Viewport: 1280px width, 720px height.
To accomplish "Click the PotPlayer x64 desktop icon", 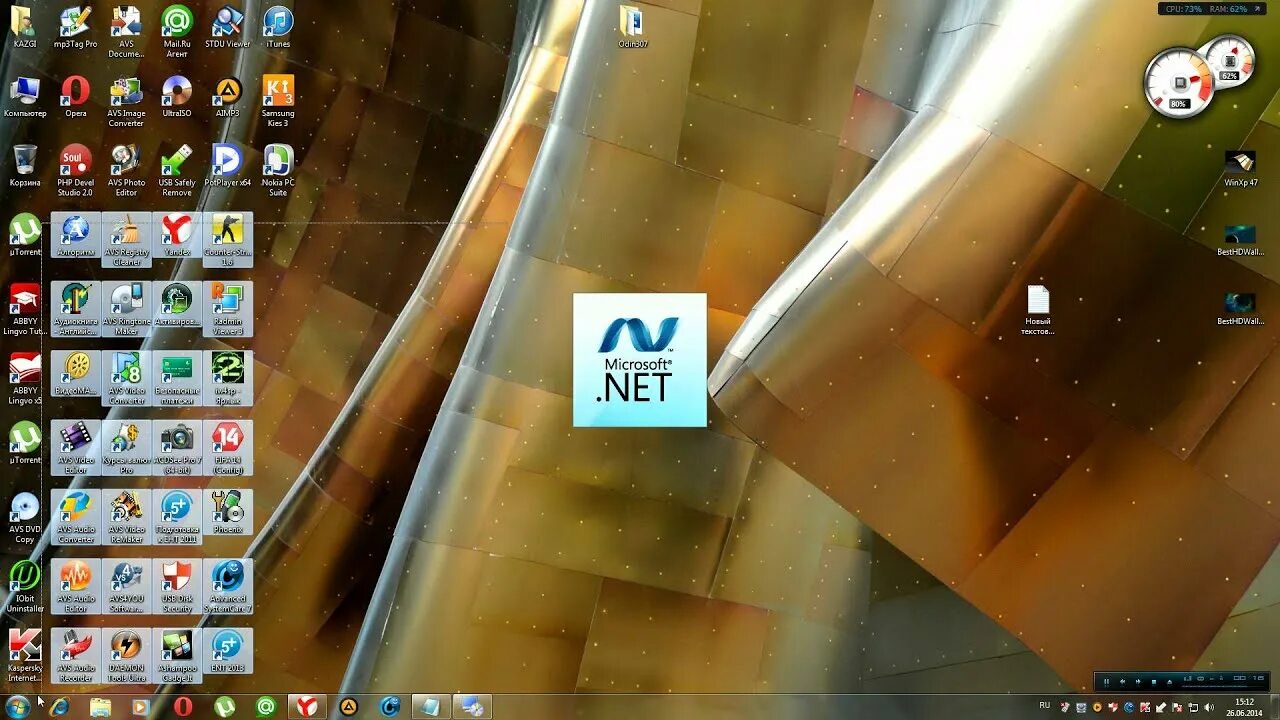I will [x=228, y=166].
